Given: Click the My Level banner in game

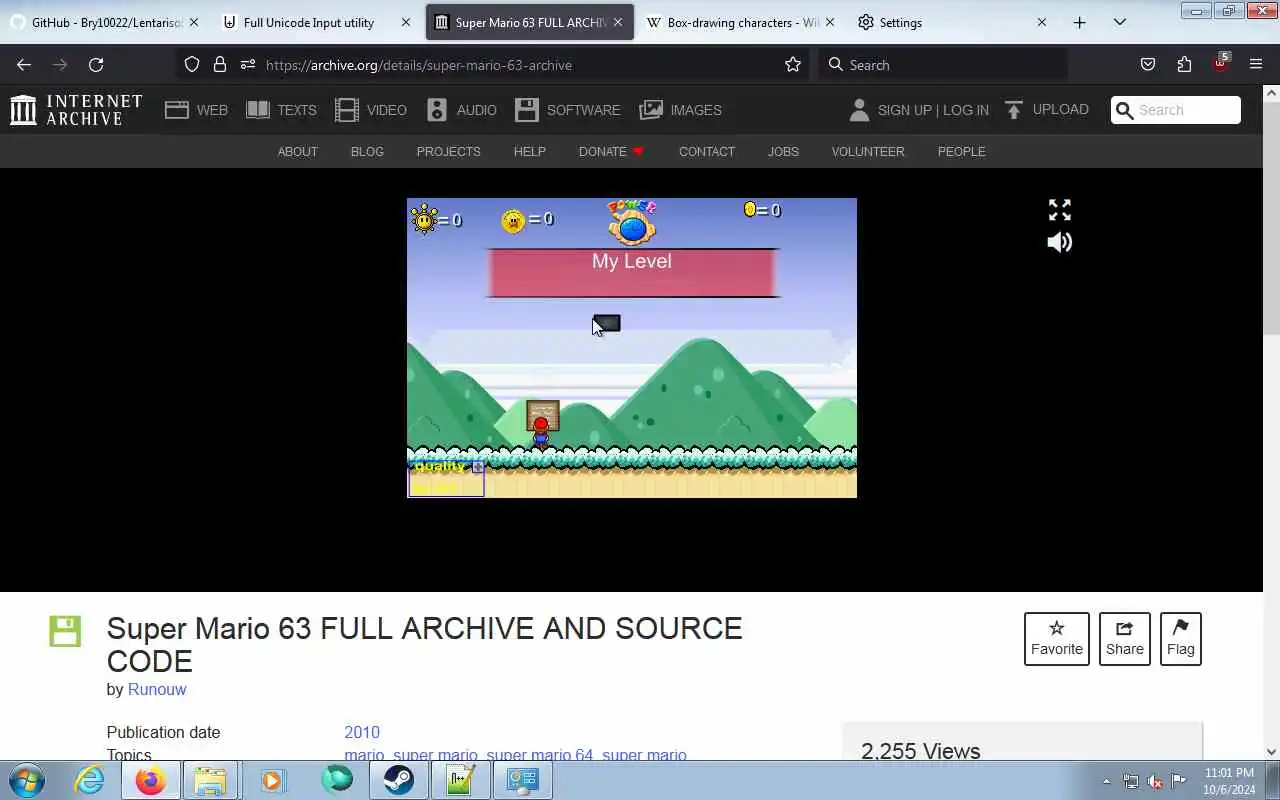Looking at the screenshot, I should tap(632, 273).
